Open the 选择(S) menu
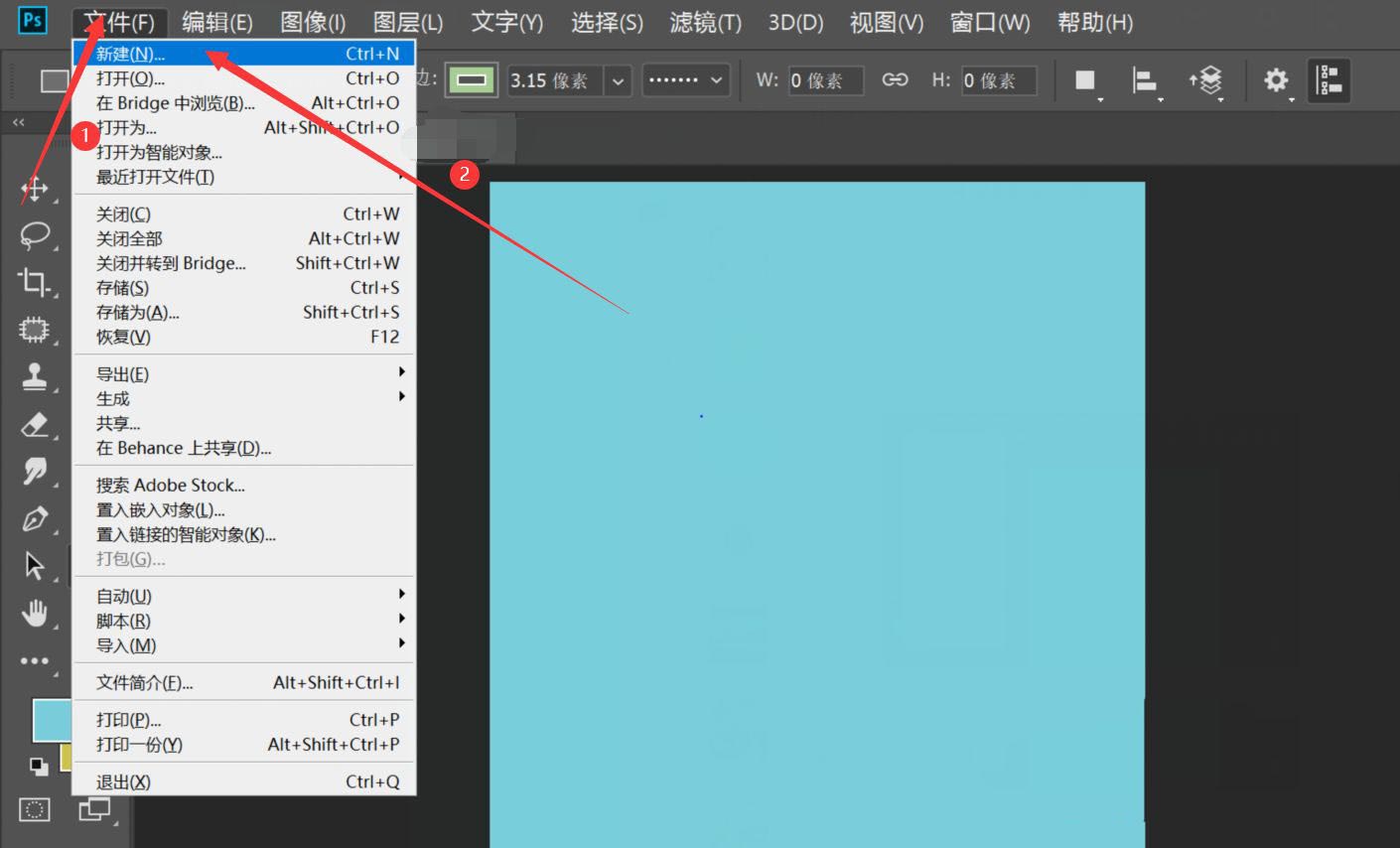The width and height of the screenshot is (1400, 848). tap(607, 22)
